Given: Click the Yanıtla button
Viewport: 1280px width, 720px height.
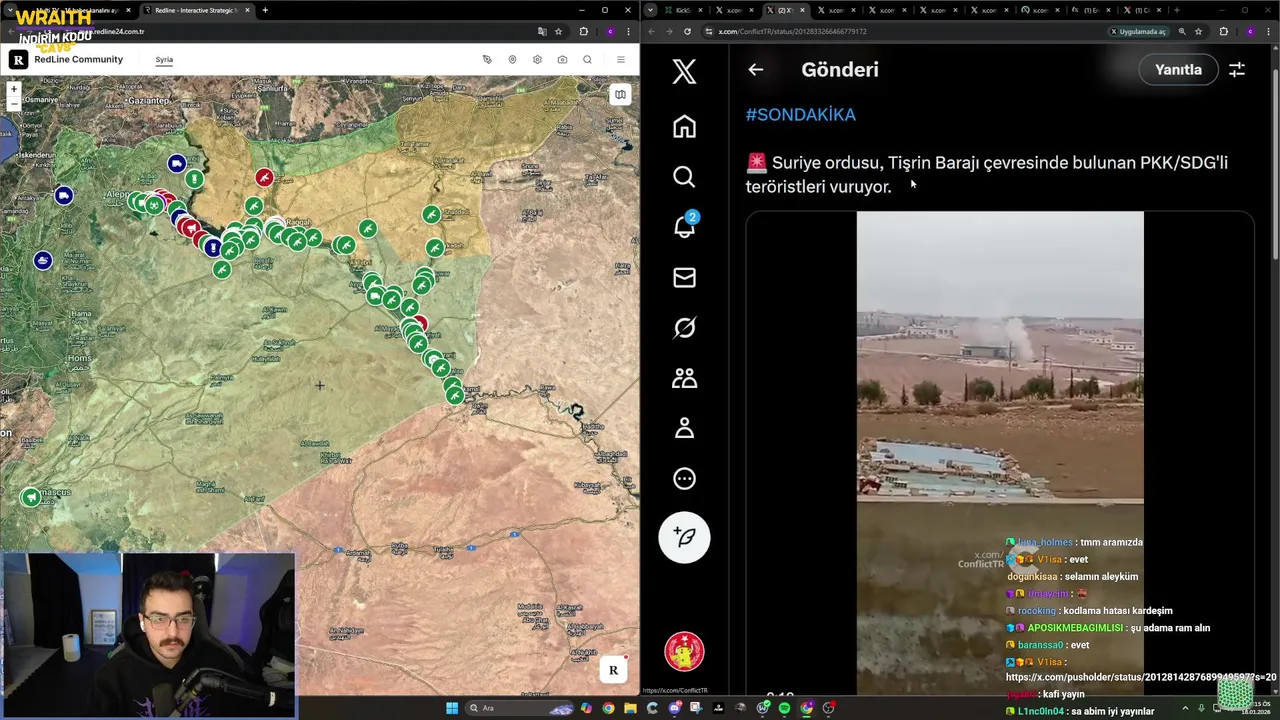Looking at the screenshot, I should (1178, 69).
